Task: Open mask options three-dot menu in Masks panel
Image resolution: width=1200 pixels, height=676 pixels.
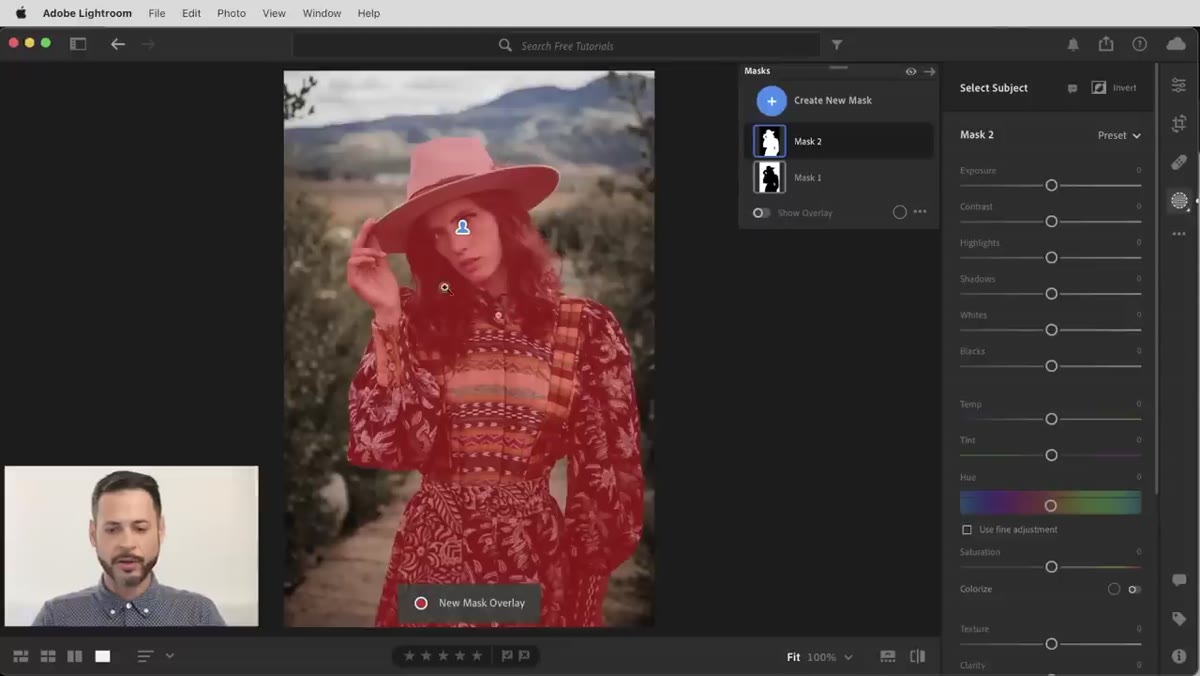Action: pos(920,212)
